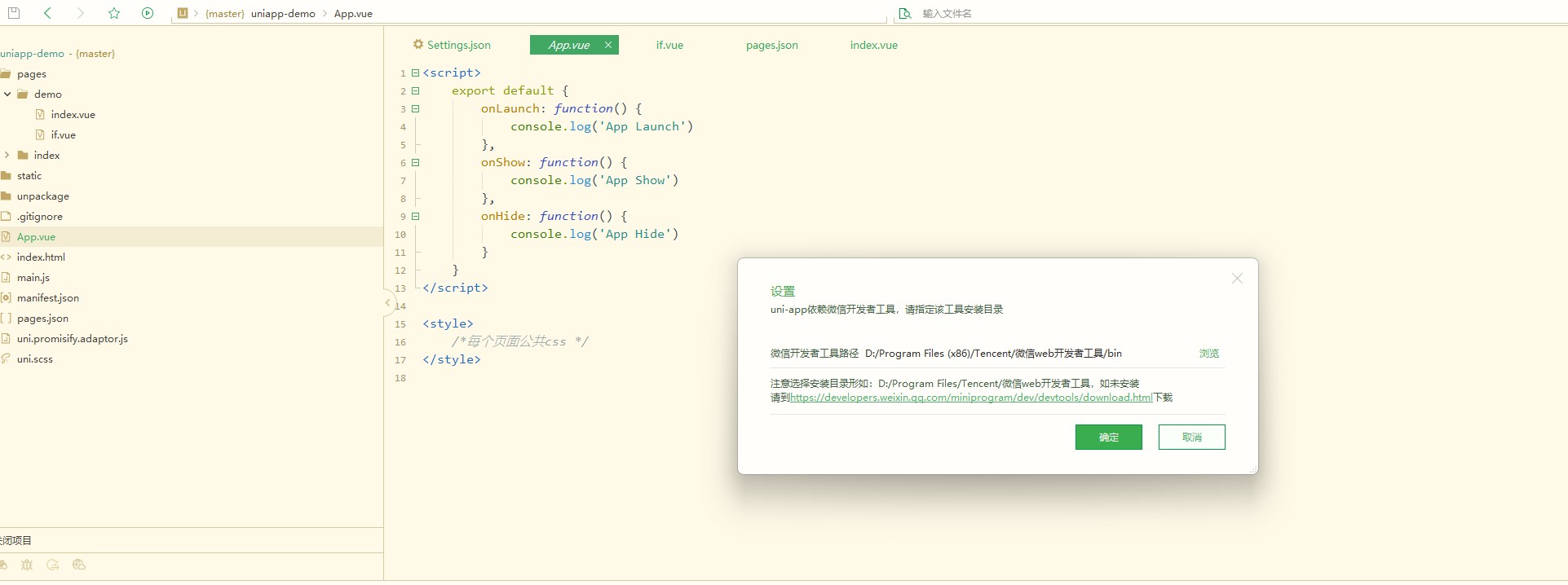
Task: Click the 关闭项目 close project entry
Action: coord(15,540)
